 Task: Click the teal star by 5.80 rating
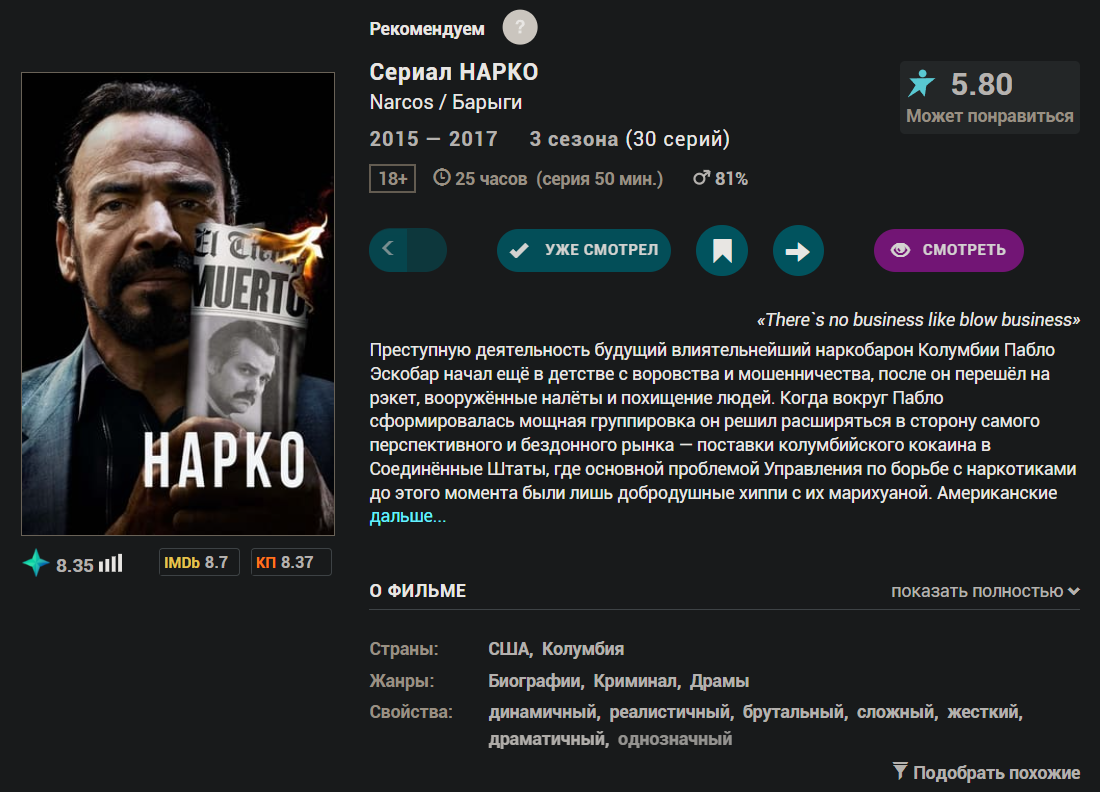click(921, 83)
